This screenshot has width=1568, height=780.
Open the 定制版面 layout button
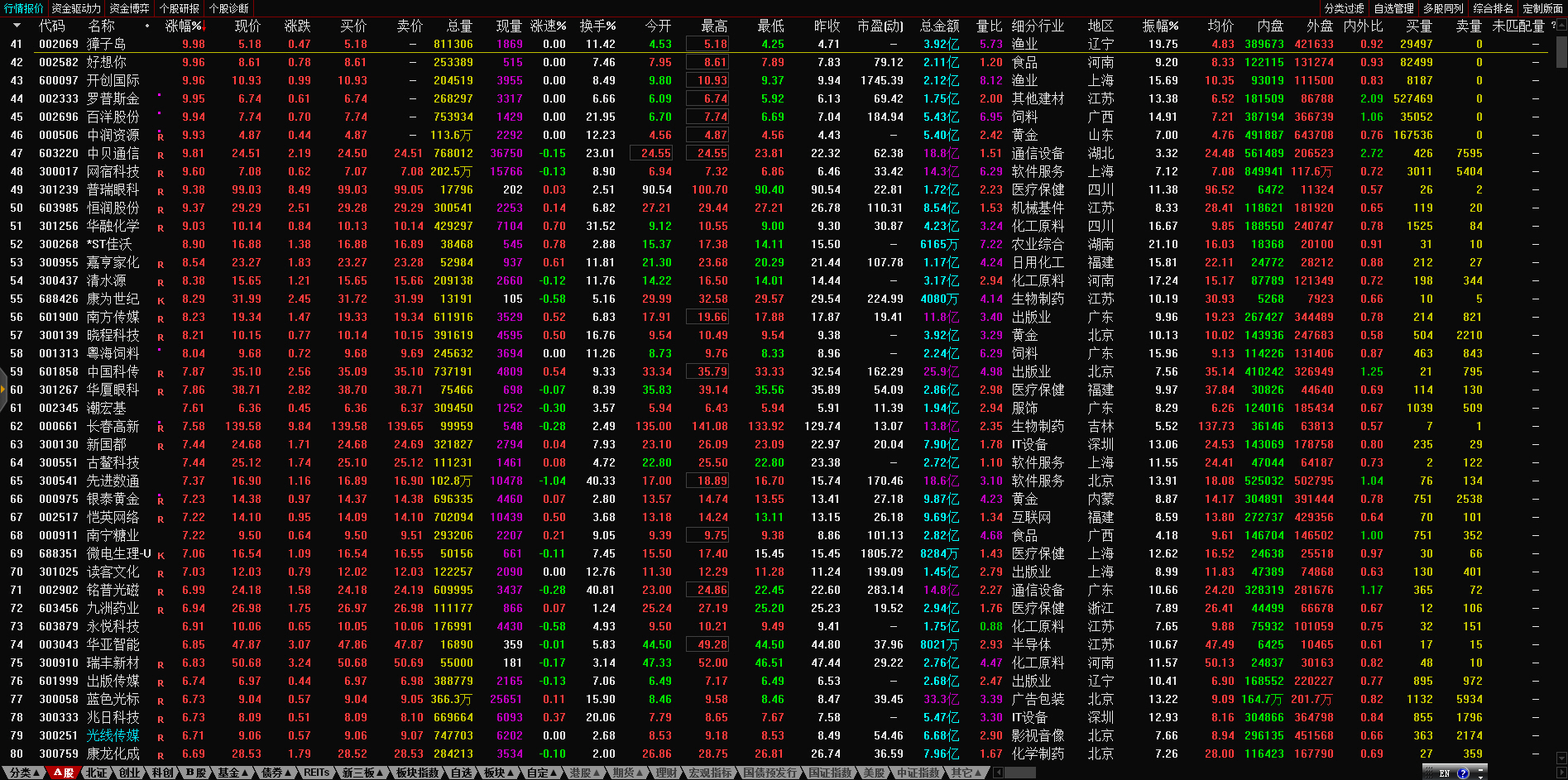pyautogui.click(x=1542, y=8)
